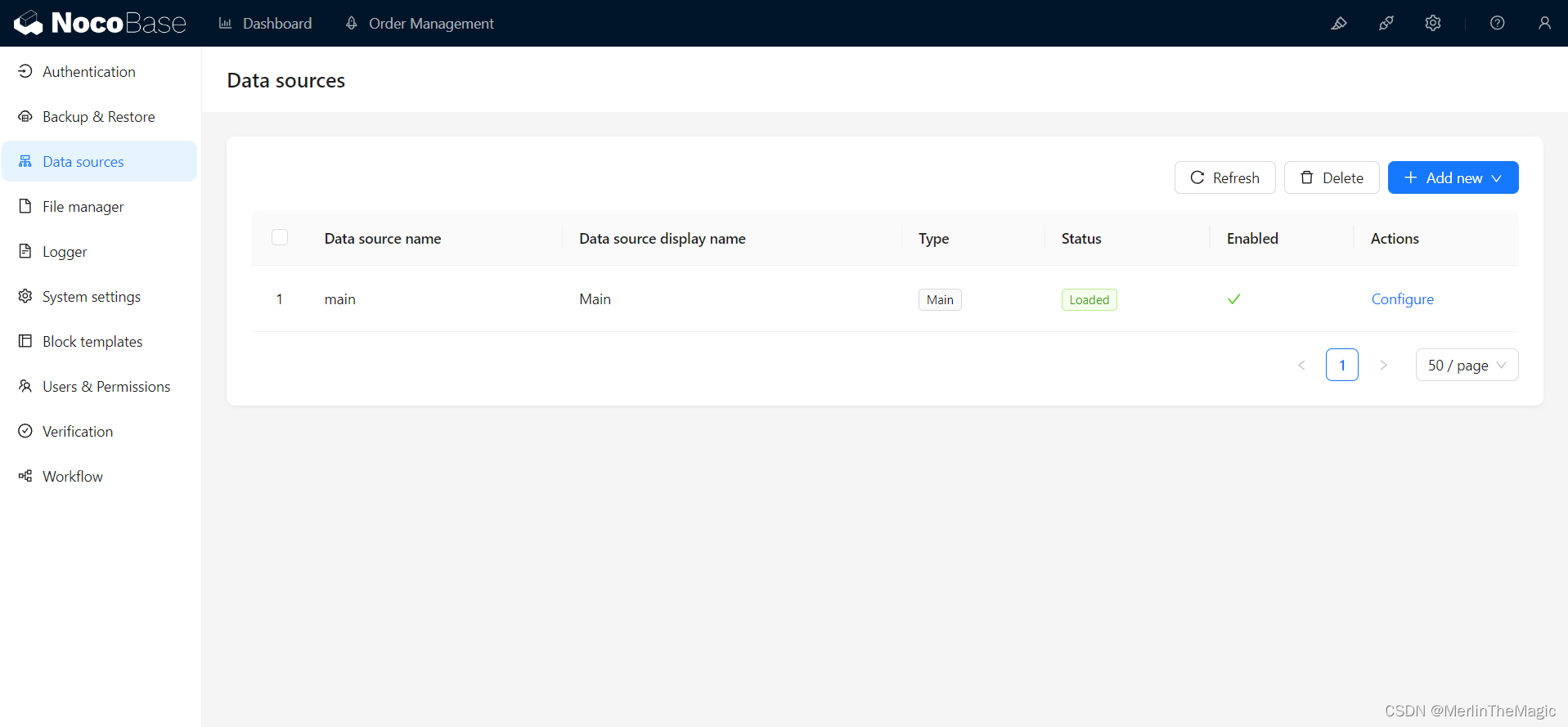
Task: Open the UI editor highlighter icon
Action: (1339, 23)
